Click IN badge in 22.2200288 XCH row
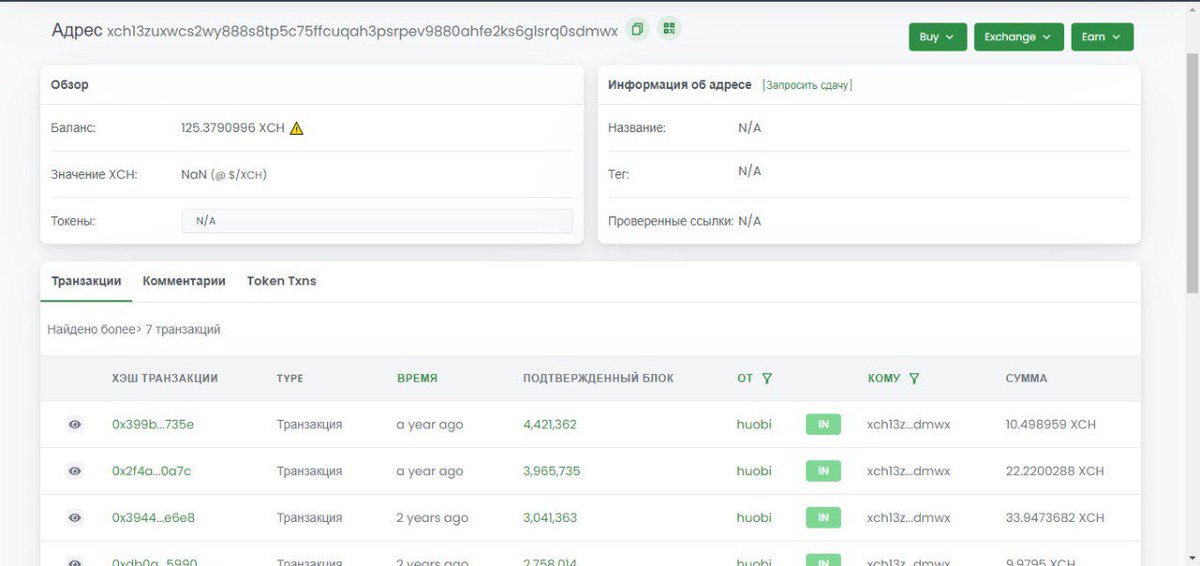 823,471
